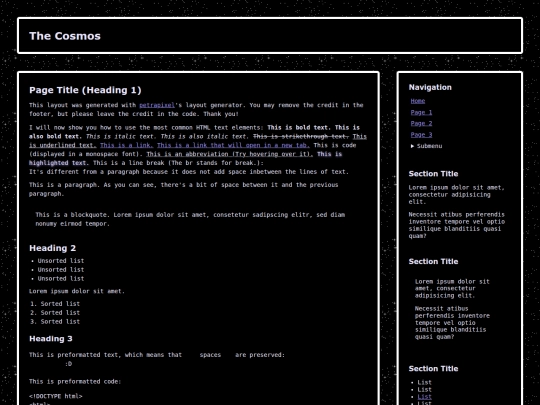The width and height of the screenshot is (540, 405).
Task: Click the Heading 2 title
Action: coord(52,248)
